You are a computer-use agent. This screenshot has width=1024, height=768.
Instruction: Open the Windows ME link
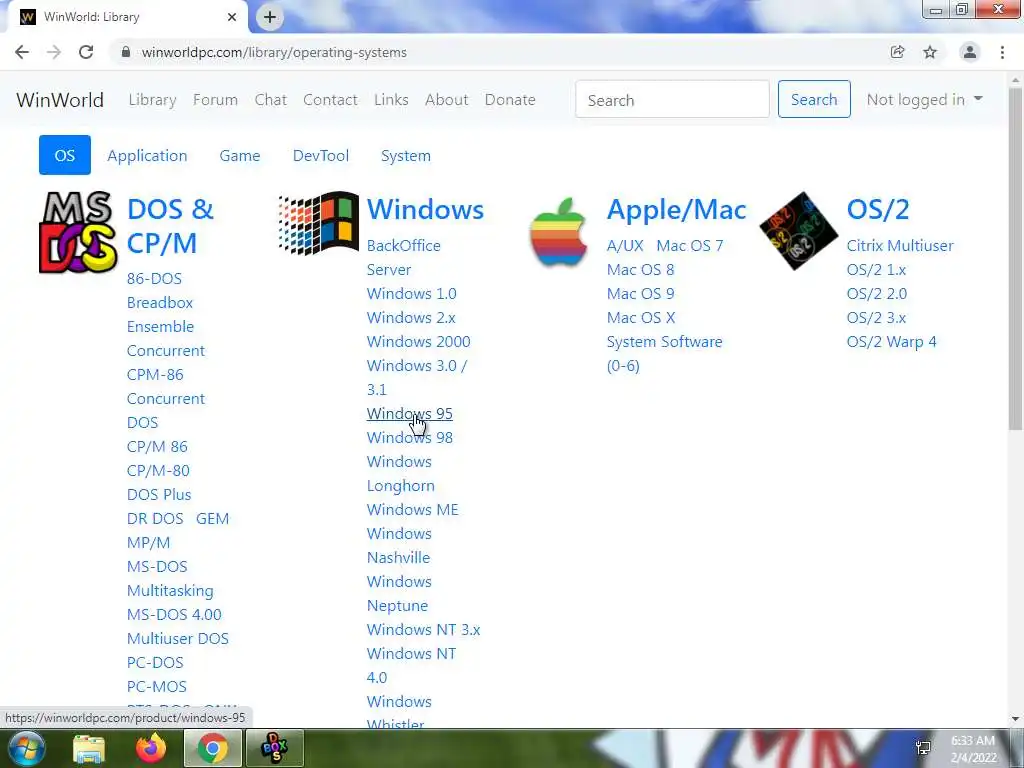413,509
